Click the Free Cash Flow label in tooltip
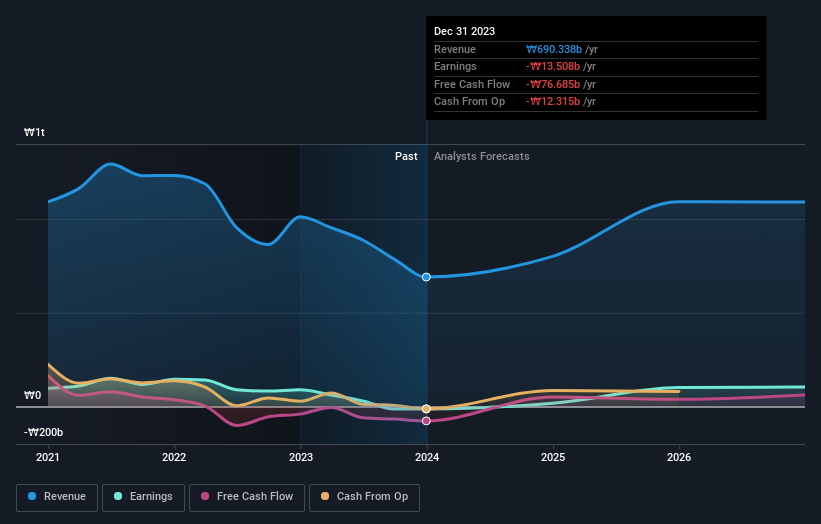The width and height of the screenshot is (821, 524). click(x=472, y=84)
